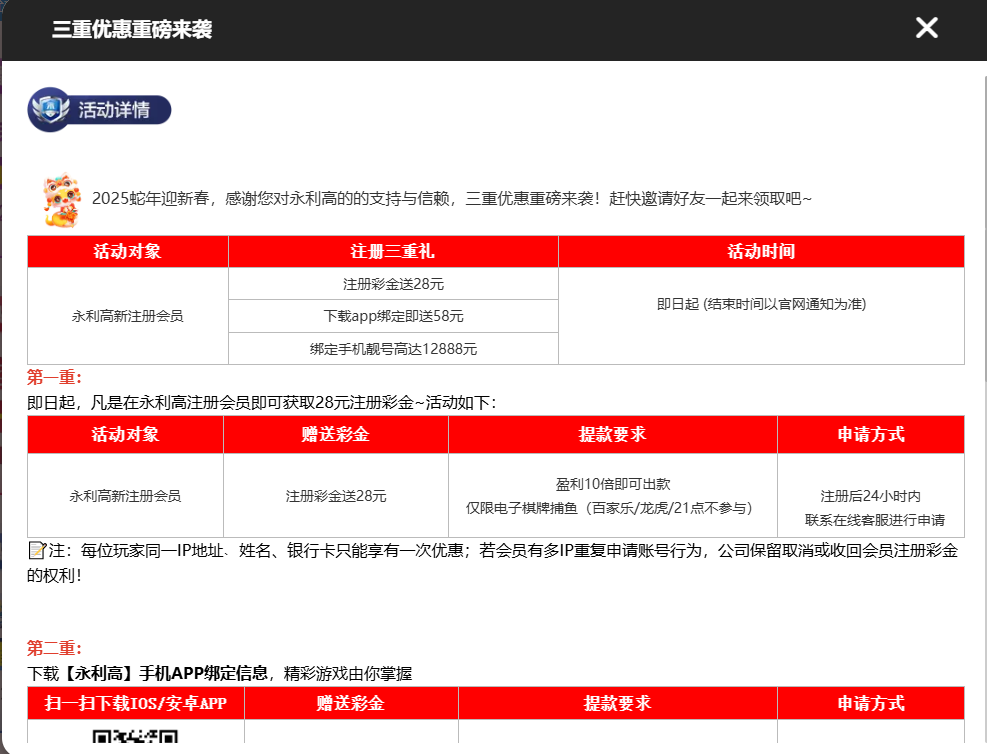The image size is (987, 754).
Task: Click the 2025蛇年迎新春 greeting text
Action: click(x=451, y=198)
